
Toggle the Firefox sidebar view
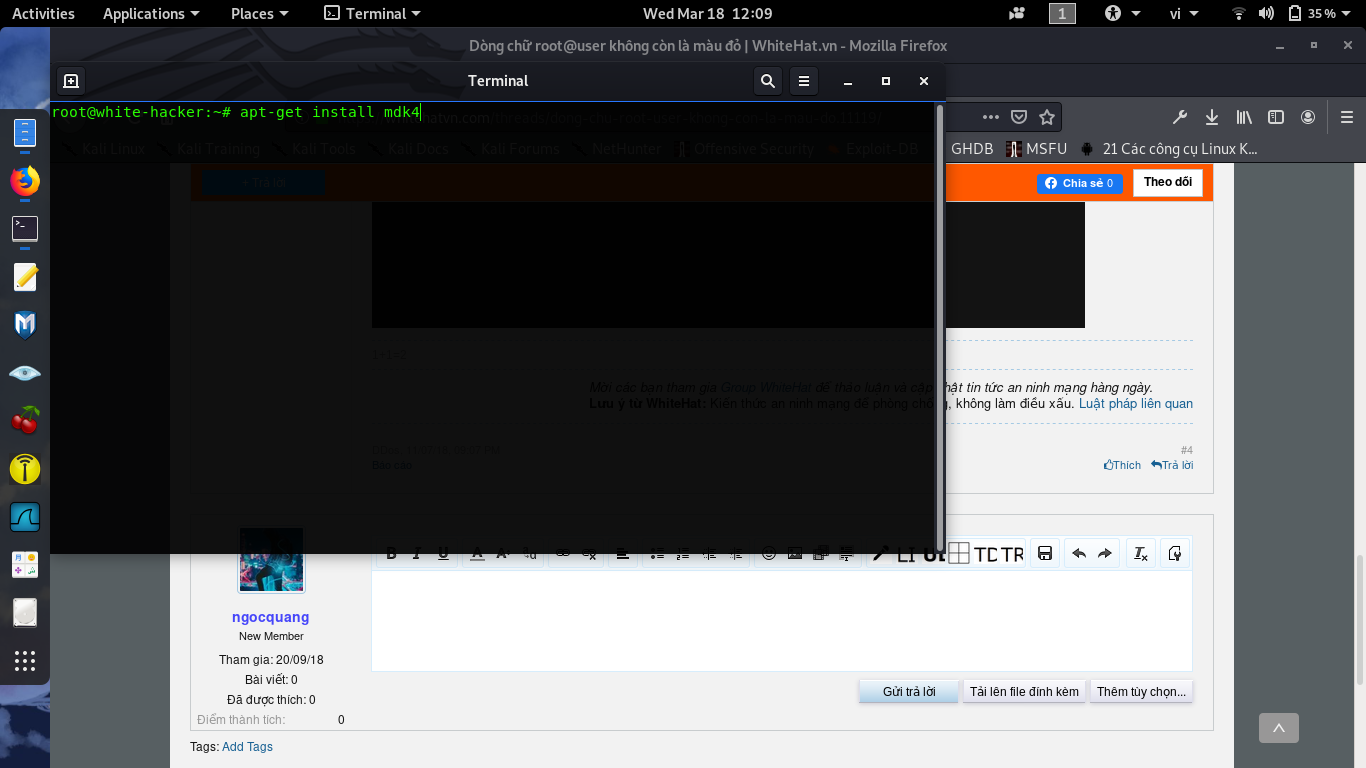(1275, 117)
